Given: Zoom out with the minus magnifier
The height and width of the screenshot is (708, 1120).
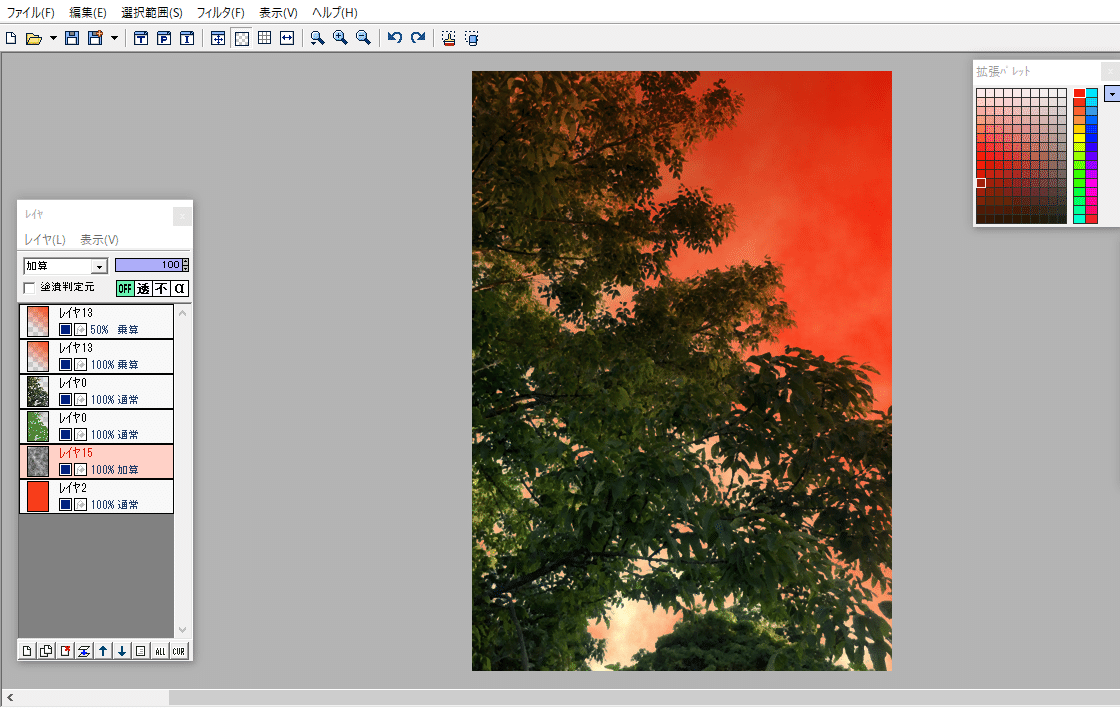Looking at the screenshot, I should [363, 38].
